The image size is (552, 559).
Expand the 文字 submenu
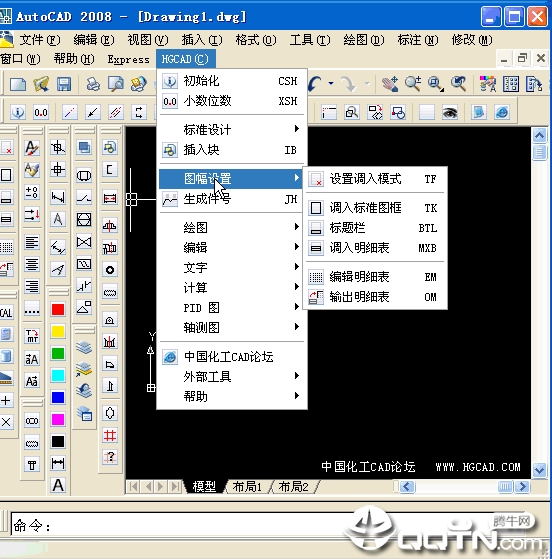[232, 267]
